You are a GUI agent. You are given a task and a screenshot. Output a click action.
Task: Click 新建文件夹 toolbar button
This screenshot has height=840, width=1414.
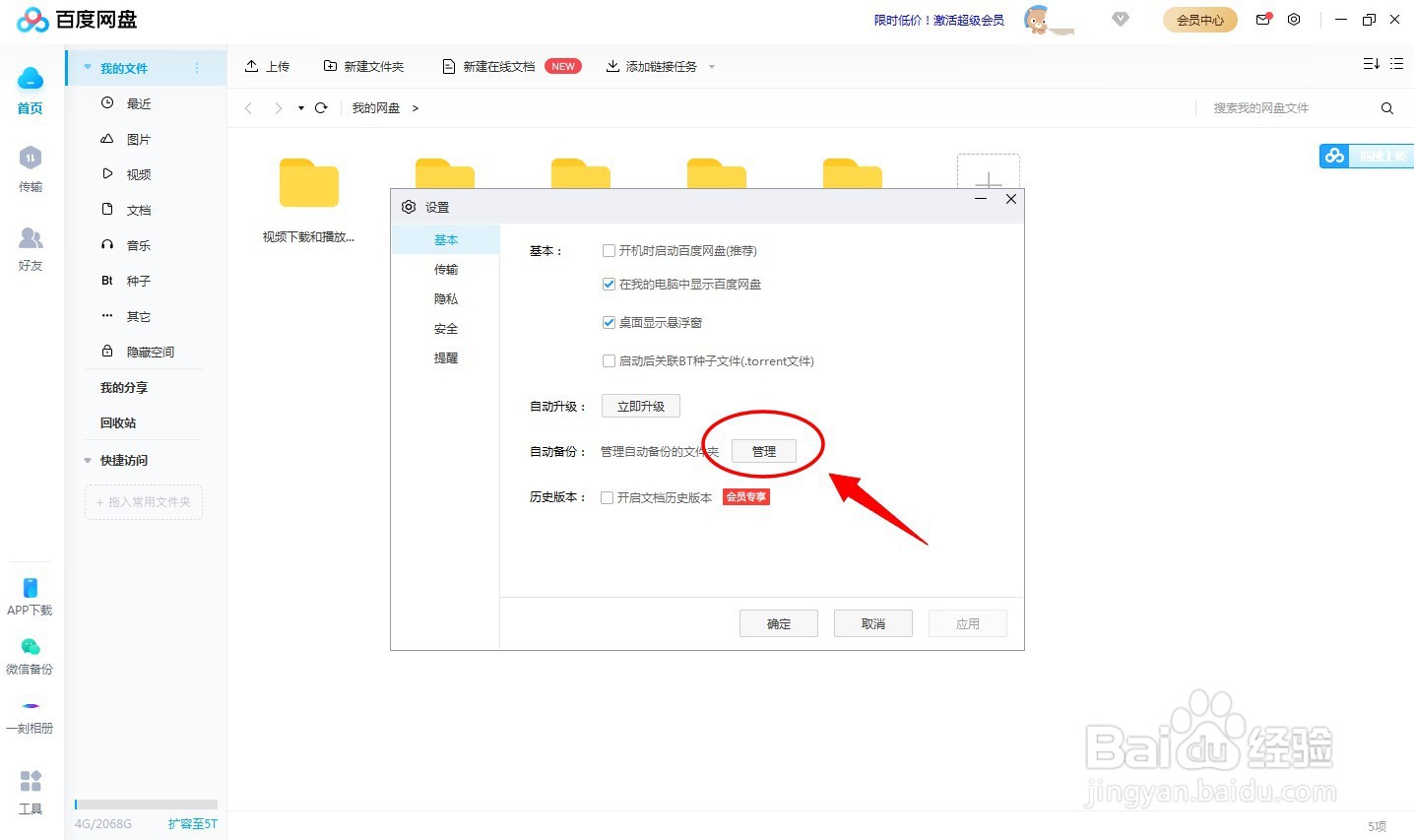click(x=363, y=66)
